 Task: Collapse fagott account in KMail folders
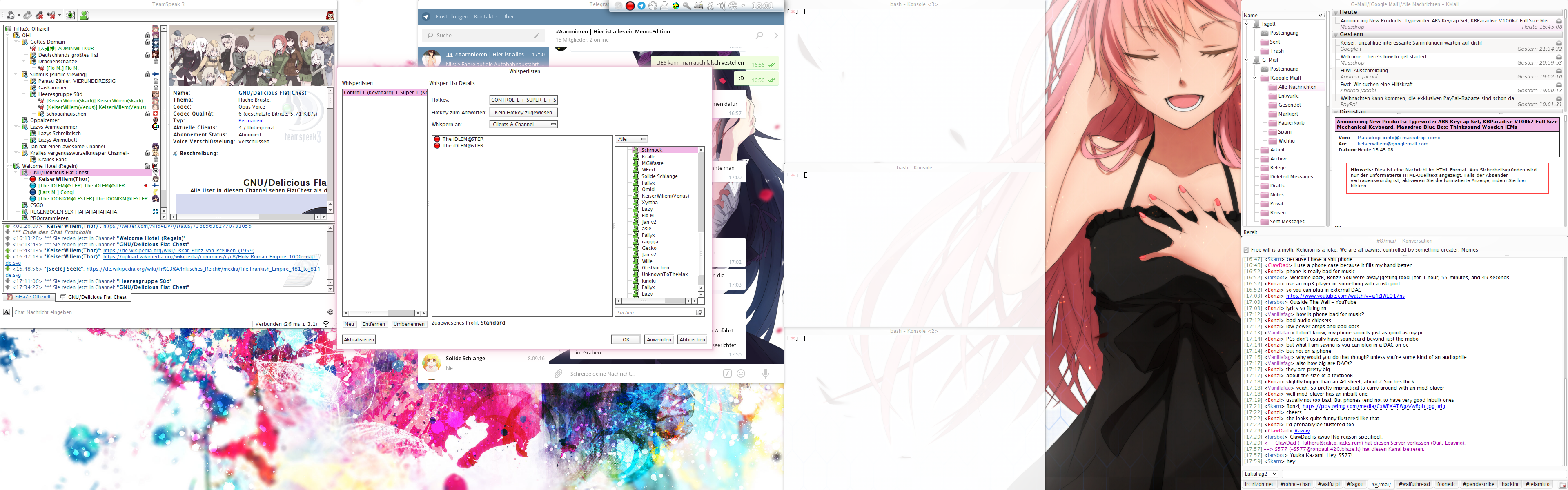pyautogui.click(x=1247, y=24)
